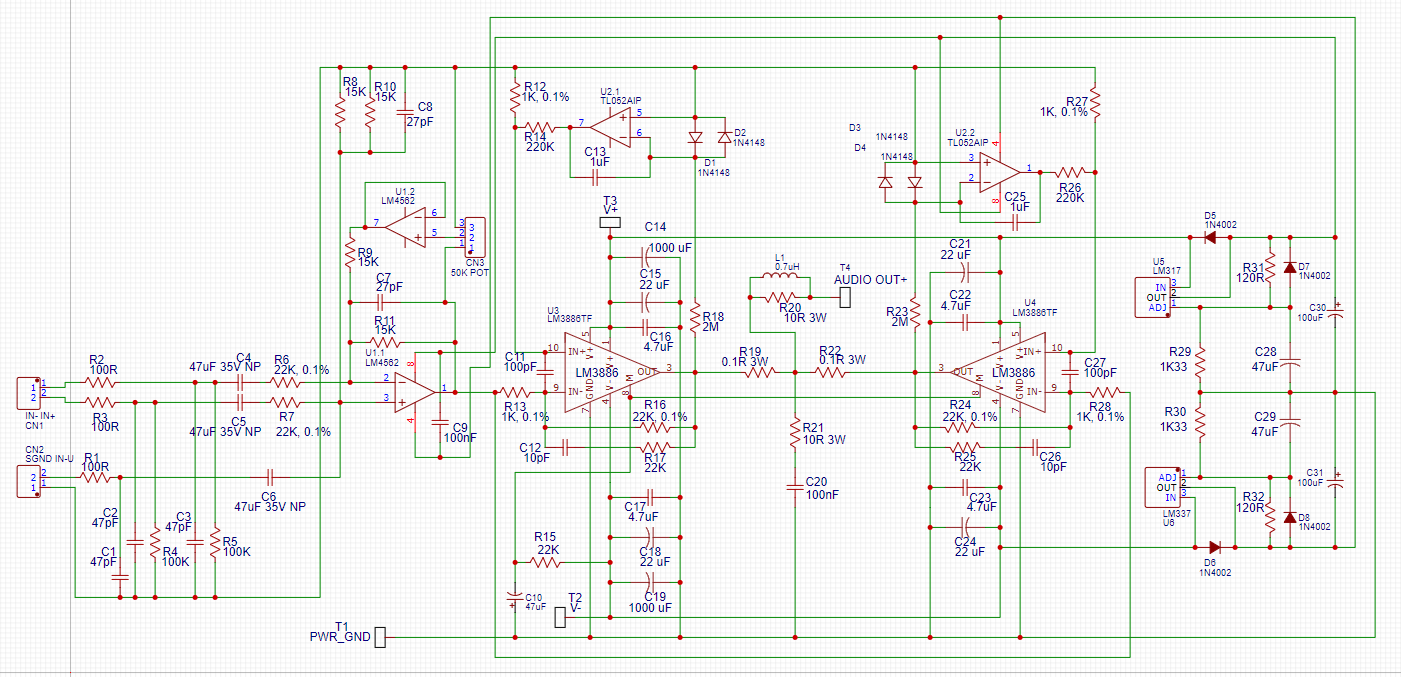Select the CN2 SGND connector symbol
1401x677 pixels.
click(x=28, y=483)
